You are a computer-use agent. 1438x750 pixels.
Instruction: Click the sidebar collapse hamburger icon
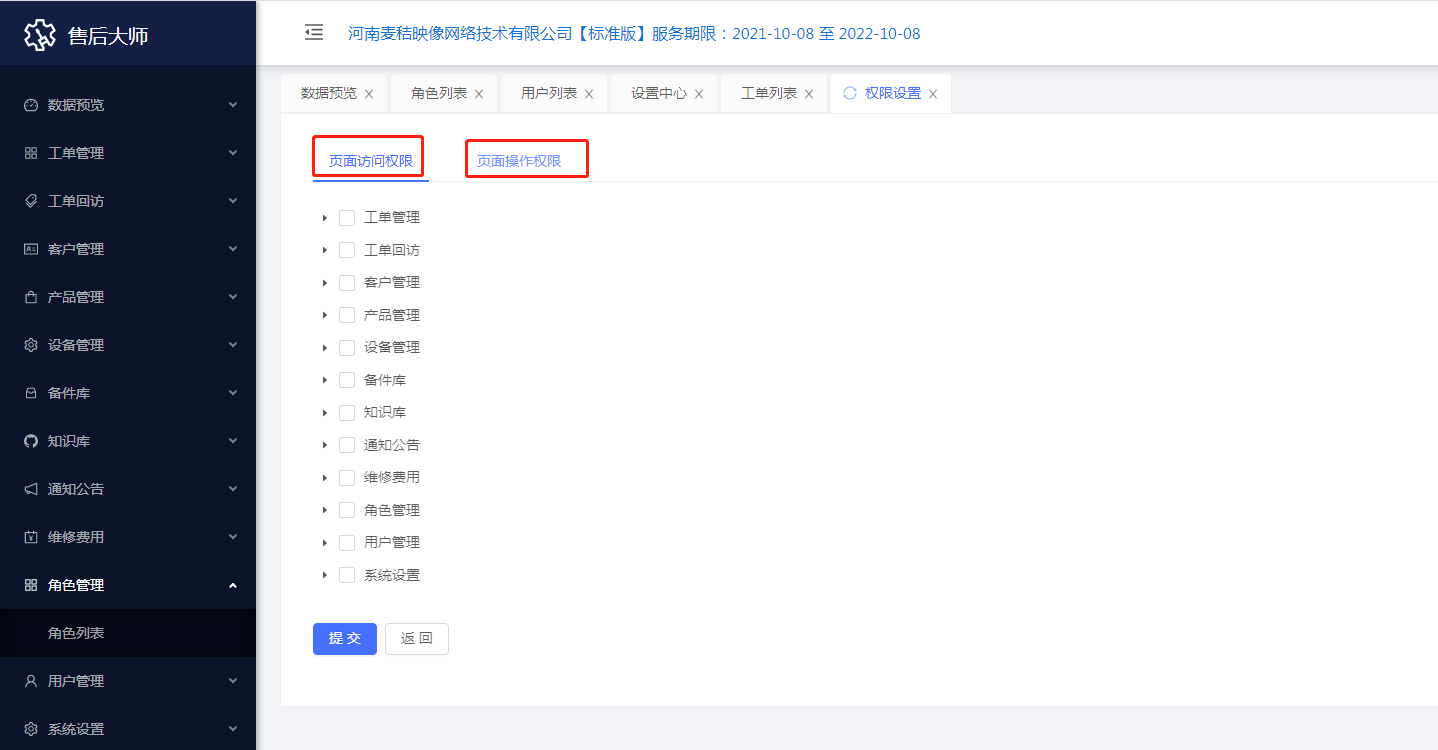pos(314,33)
